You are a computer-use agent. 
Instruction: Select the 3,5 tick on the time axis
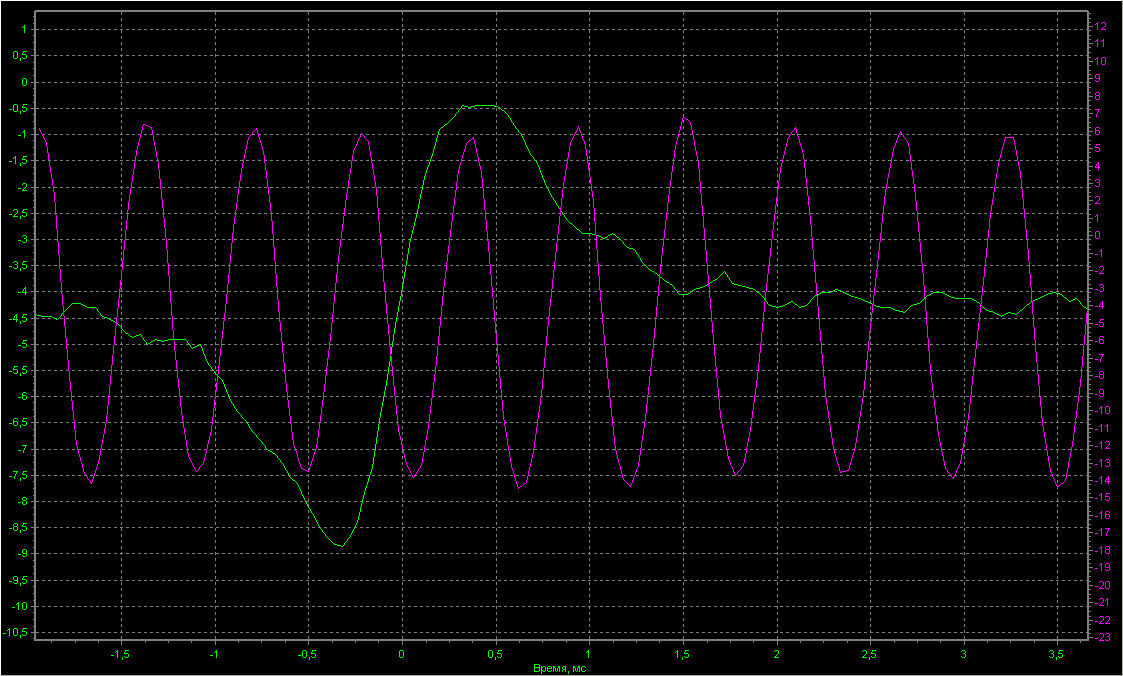pos(1057,654)
